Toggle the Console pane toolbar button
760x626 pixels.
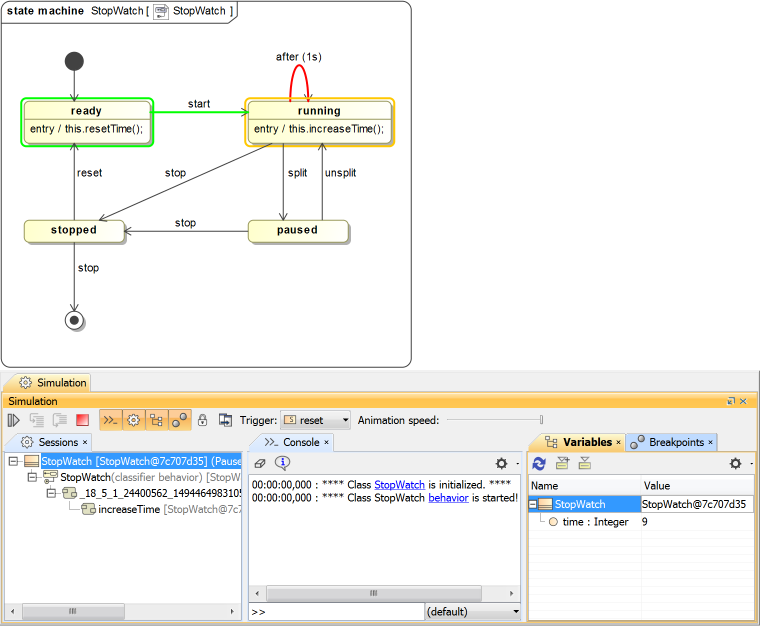(110, 421)
